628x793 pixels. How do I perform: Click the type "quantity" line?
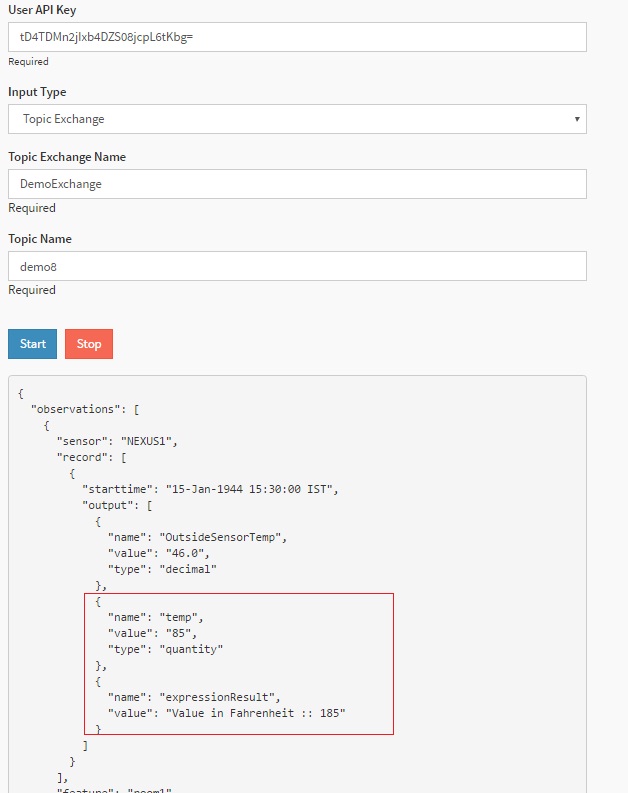[165, 649]
